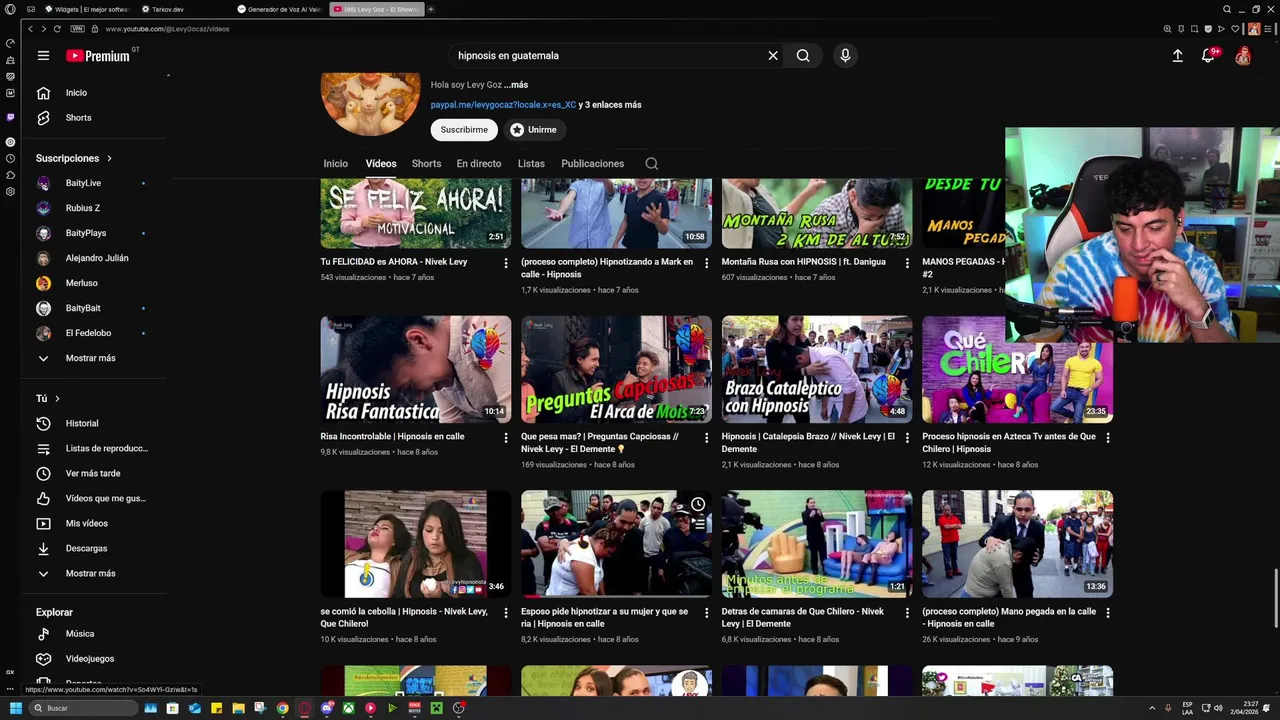Click the Suscribirme button
Image resolution: width=1280 pixels, height=720 pixels.
click(x=464, y=130)
